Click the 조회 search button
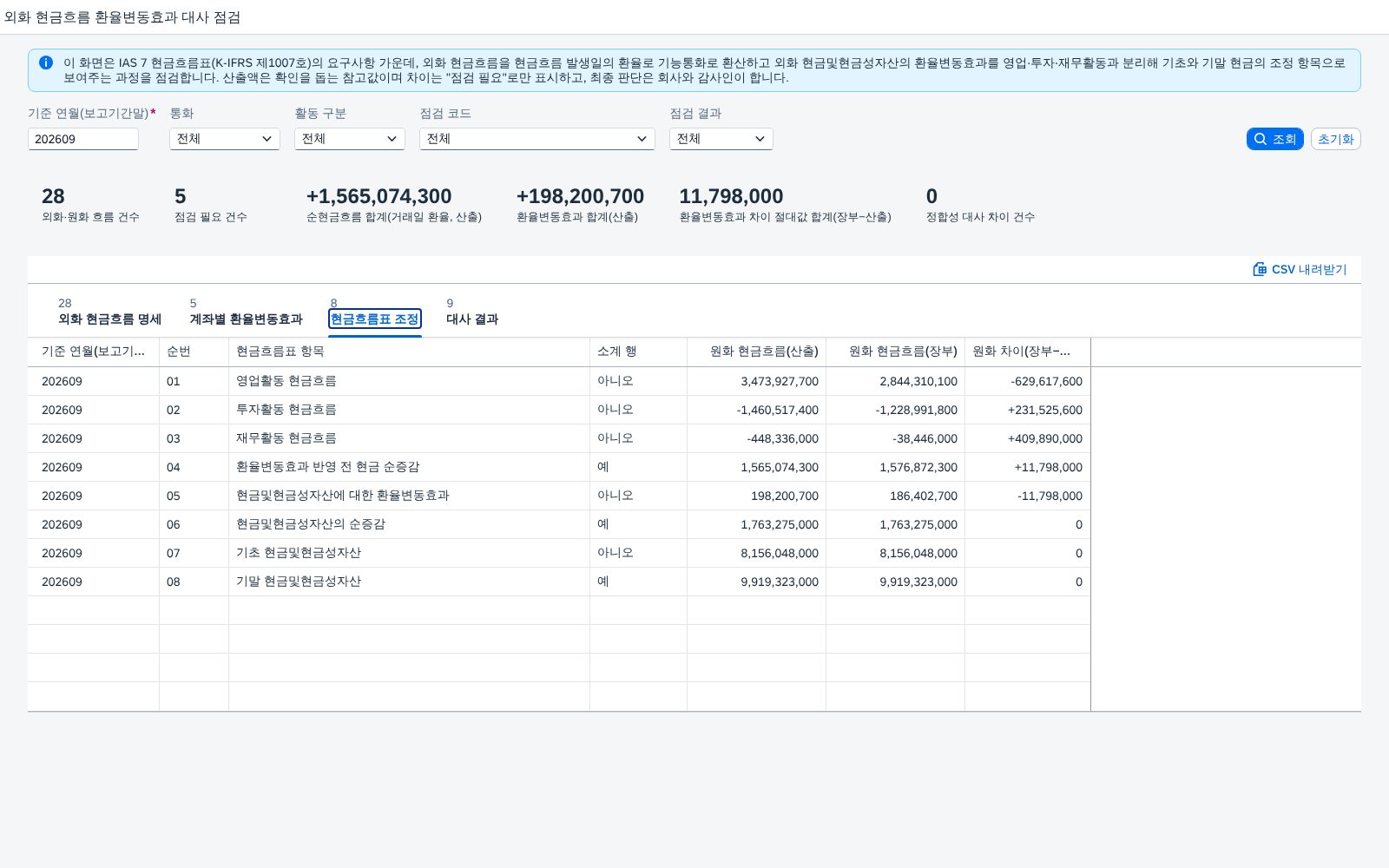This screenshot has width=1389, height=868. pyautogui.click(x=1275, y=139)
